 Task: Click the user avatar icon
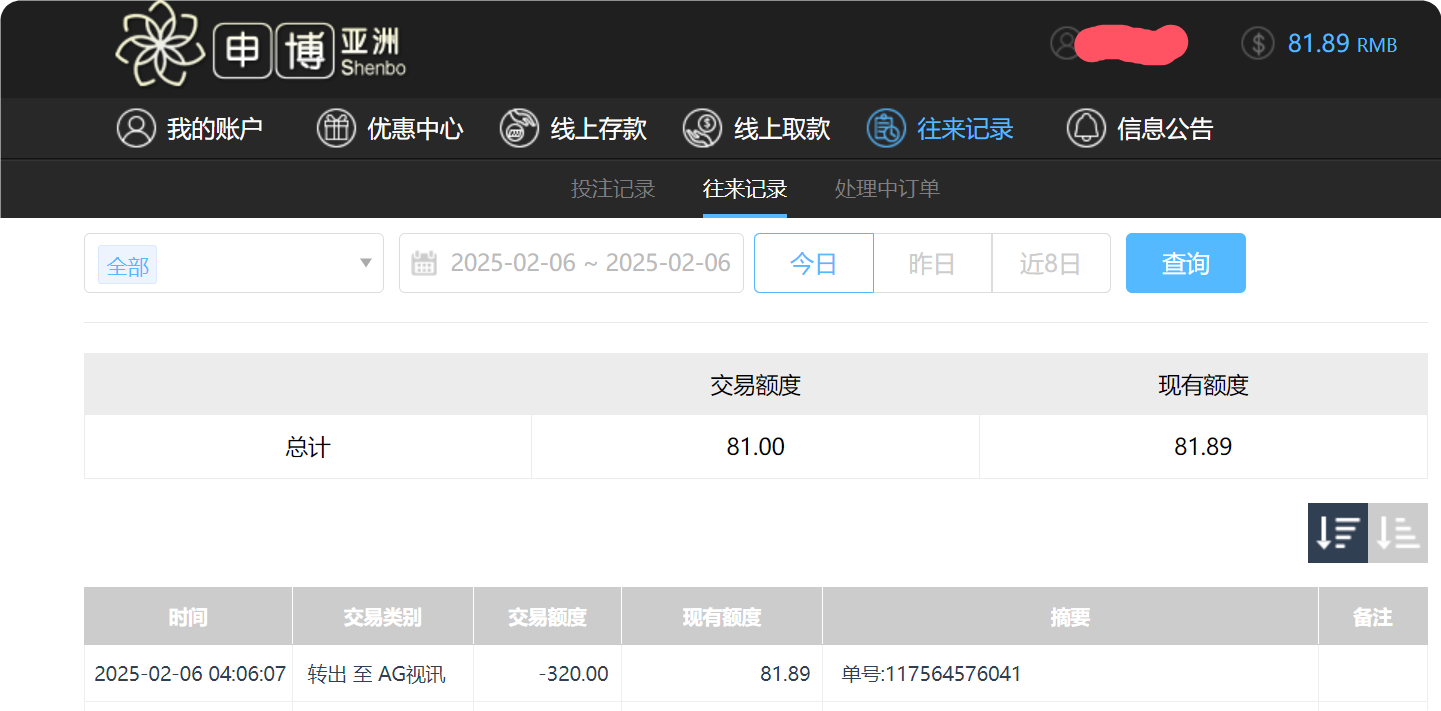click(x=1065, y=44)
